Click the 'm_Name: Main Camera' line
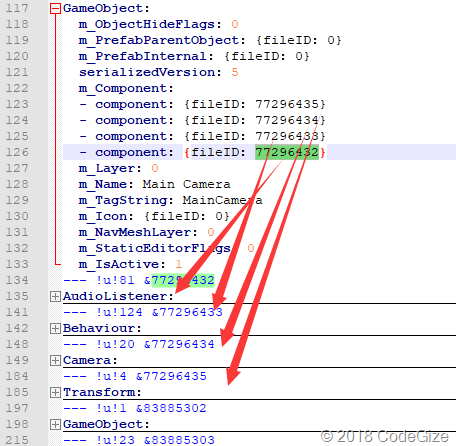Screen dimensions: 456x446 pos(154,184)
